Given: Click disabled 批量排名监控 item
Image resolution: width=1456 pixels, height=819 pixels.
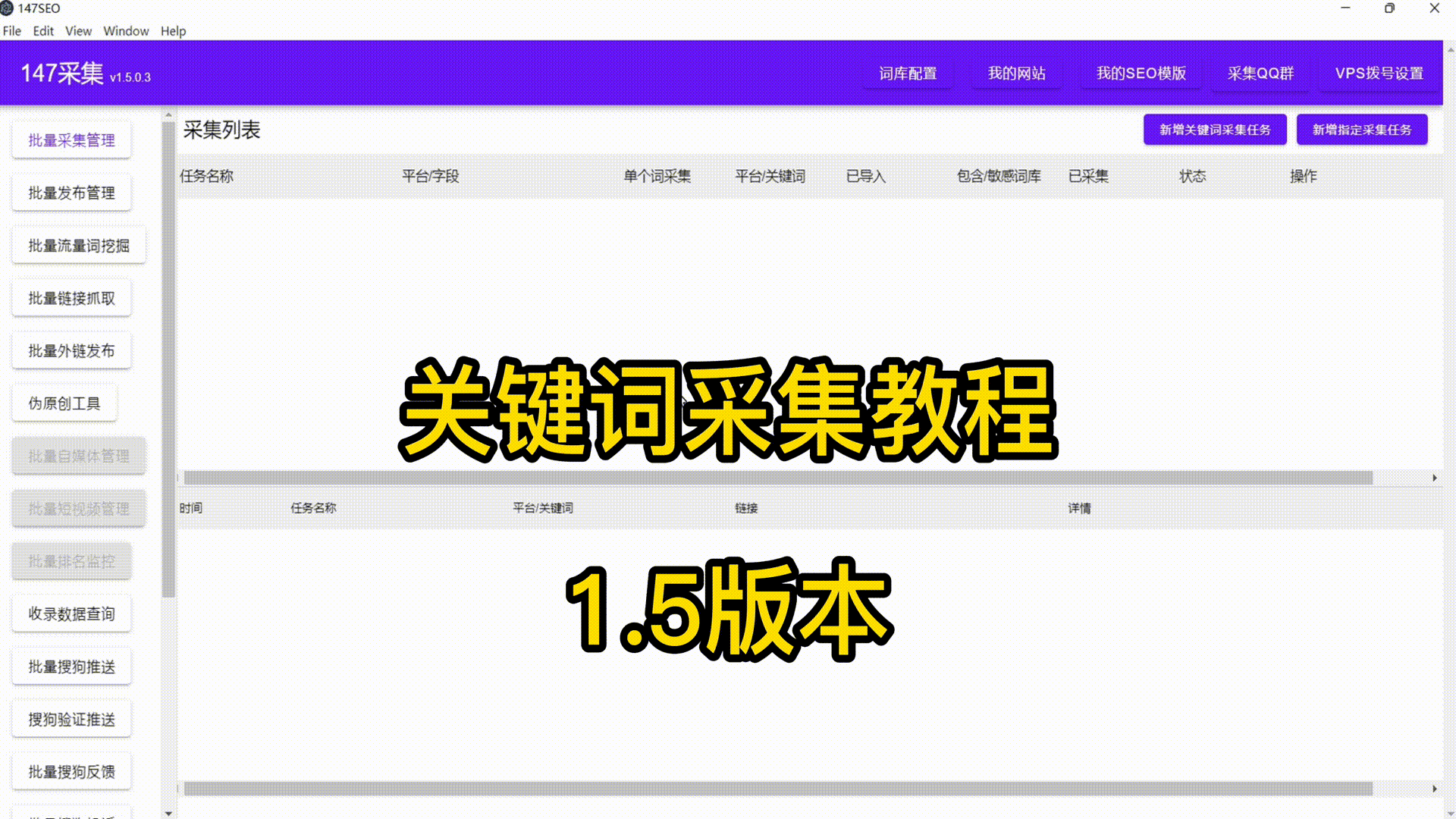Looking at the screenshot, I should click(x=71, y=561).
